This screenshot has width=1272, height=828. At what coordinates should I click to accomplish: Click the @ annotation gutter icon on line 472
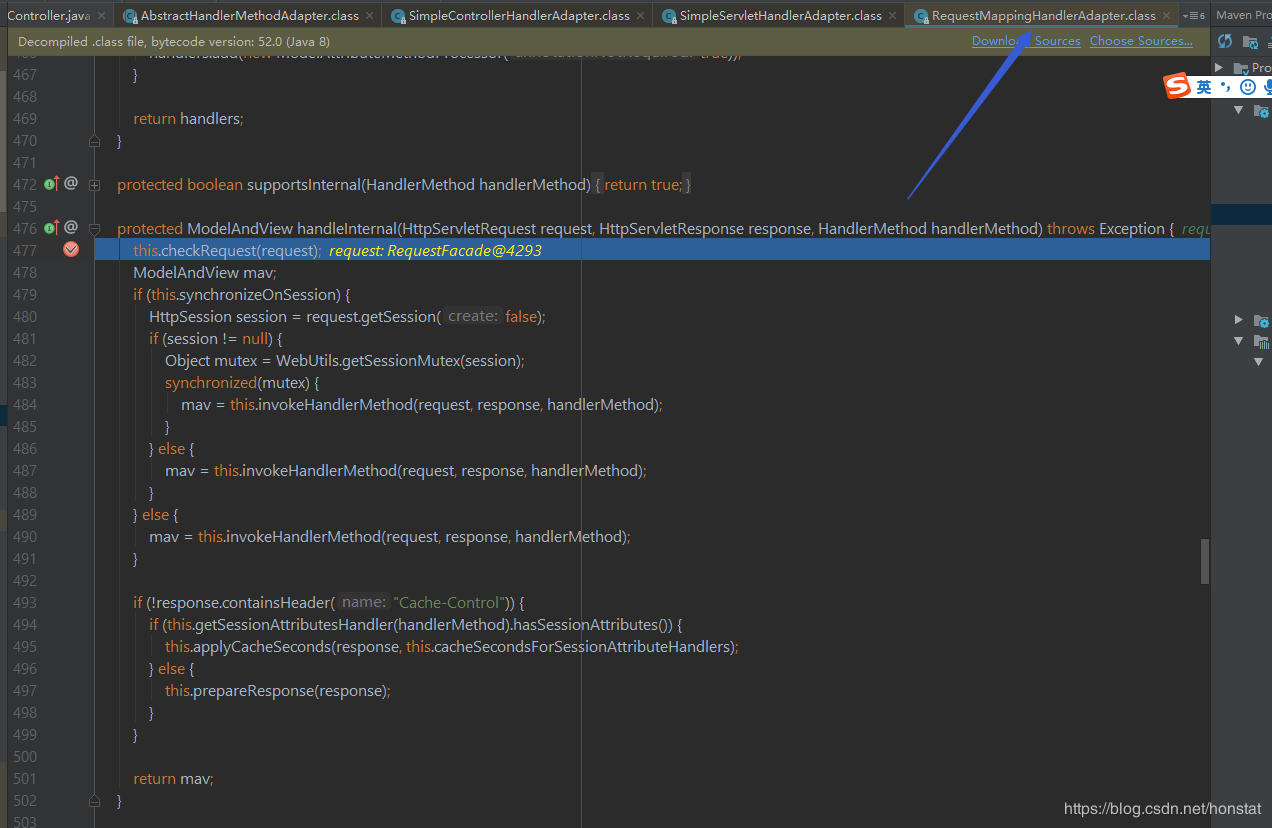coord(71,183)
